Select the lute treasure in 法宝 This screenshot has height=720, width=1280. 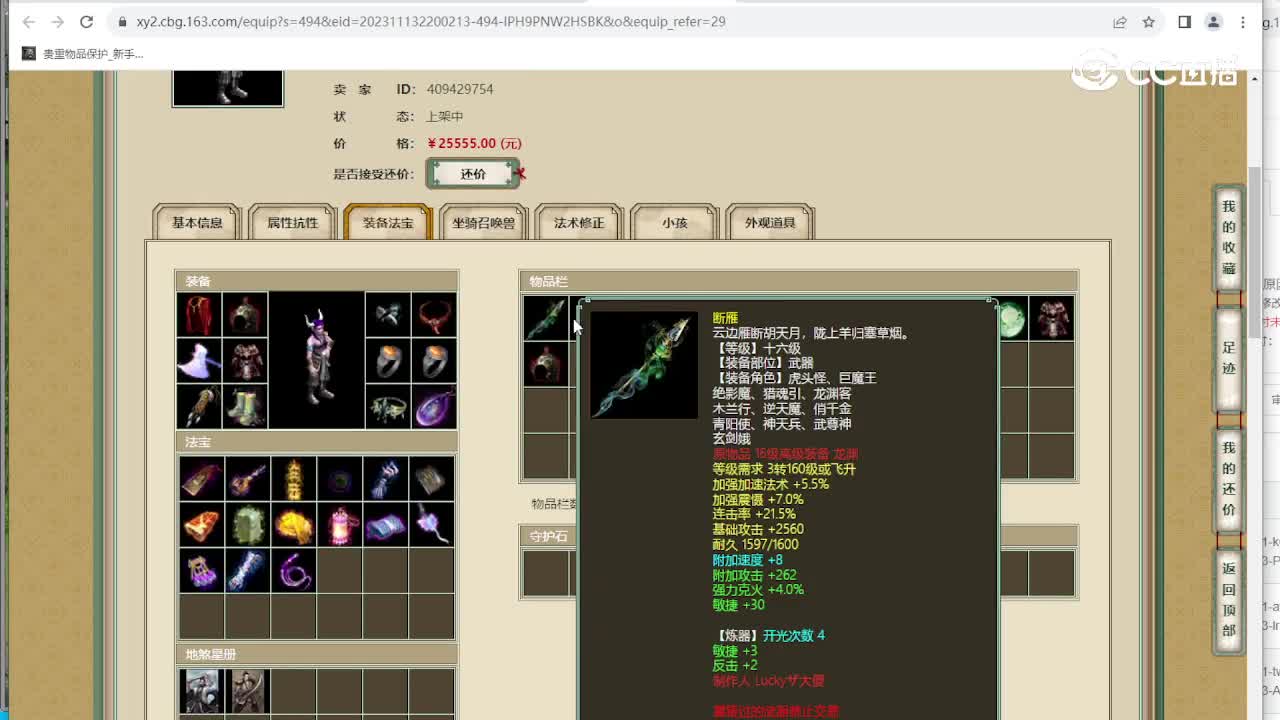(248, 479)
